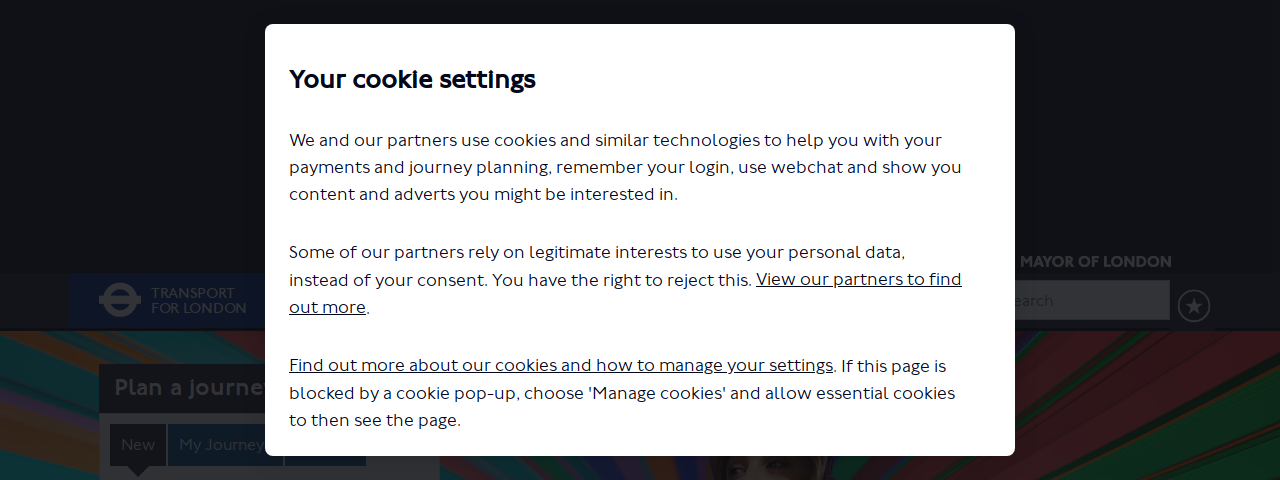
Task: Click the active-tab arrow under New
Action: 138,471
